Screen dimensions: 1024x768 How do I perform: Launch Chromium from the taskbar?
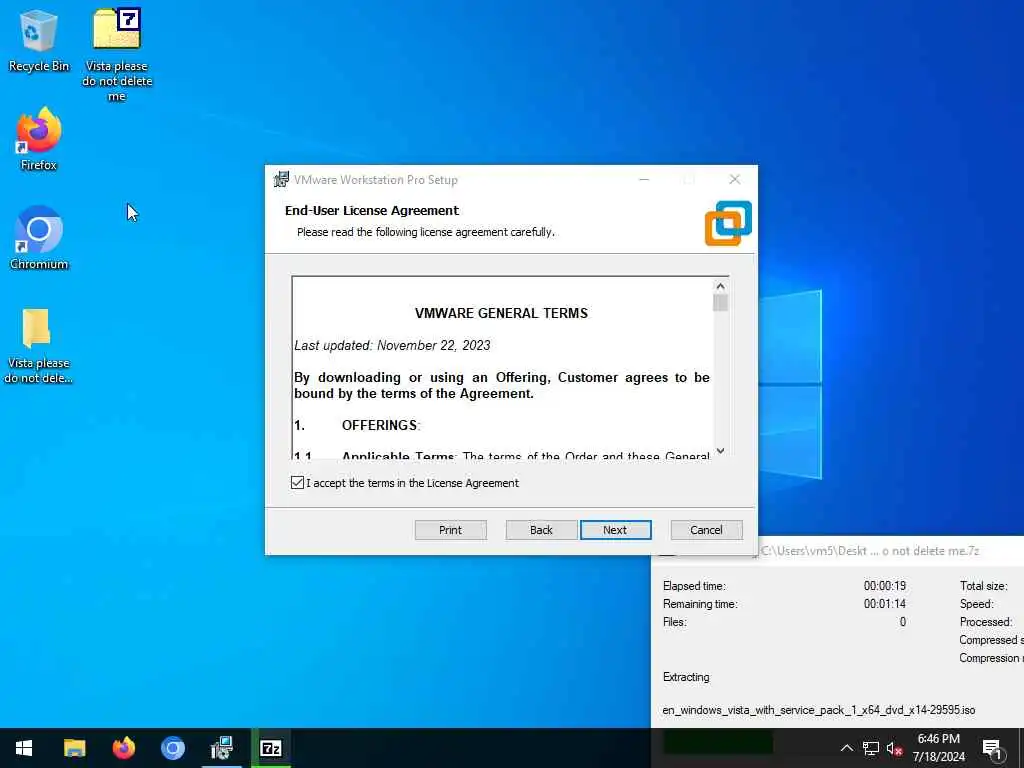tap(173, 748)
